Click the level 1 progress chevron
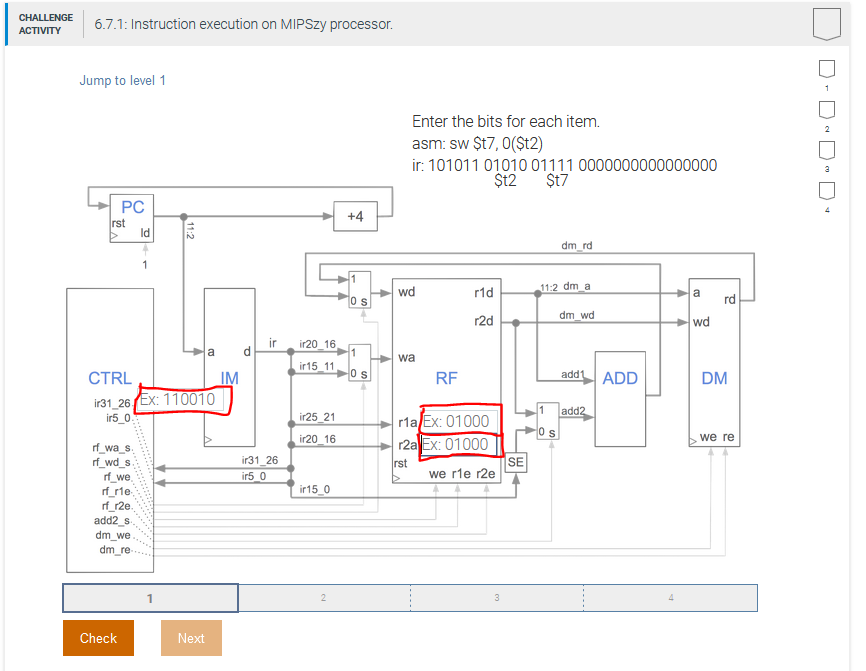The height and width of the screenshot is (671, 866). (x=826, y=69)
